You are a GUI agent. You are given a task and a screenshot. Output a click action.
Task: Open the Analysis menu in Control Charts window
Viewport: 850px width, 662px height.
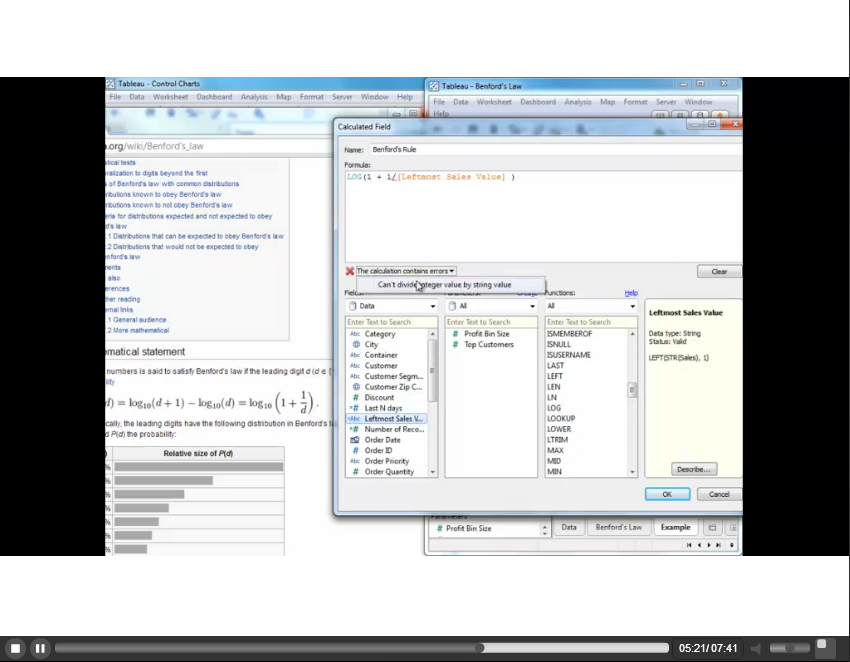254,97
